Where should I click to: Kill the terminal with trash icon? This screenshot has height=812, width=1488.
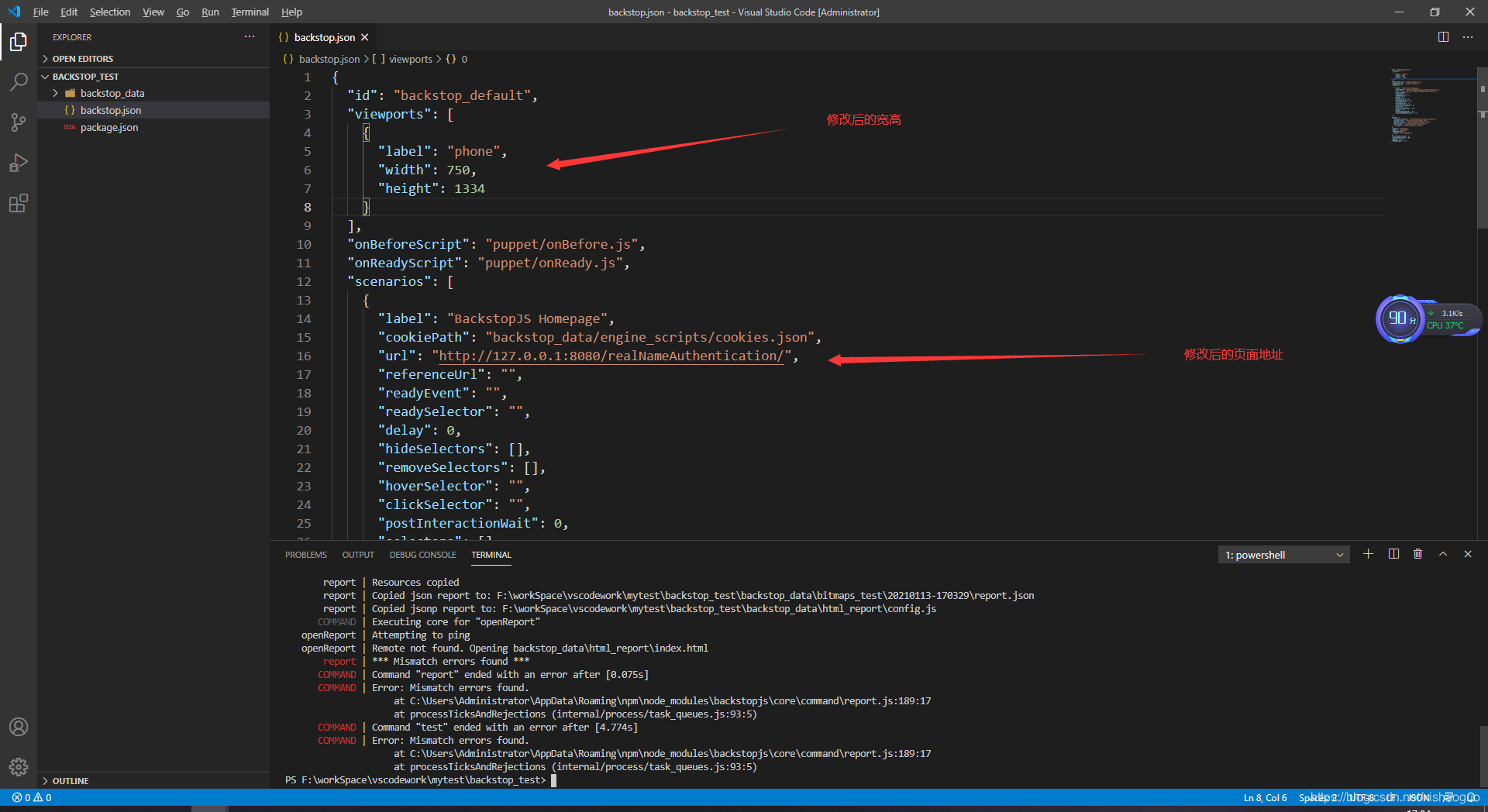coord(1418,554)
